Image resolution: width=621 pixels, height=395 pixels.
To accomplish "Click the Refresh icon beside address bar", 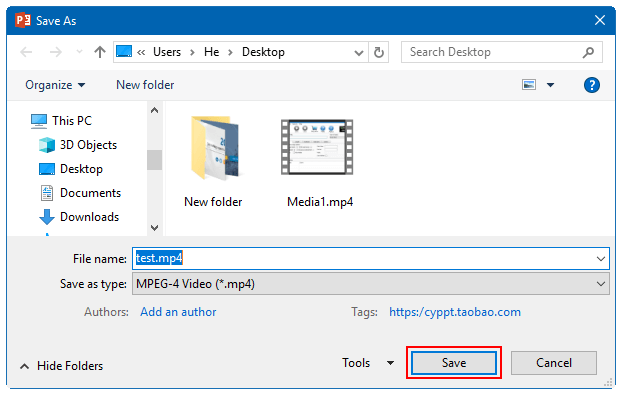I will click(x=379, y=52).
